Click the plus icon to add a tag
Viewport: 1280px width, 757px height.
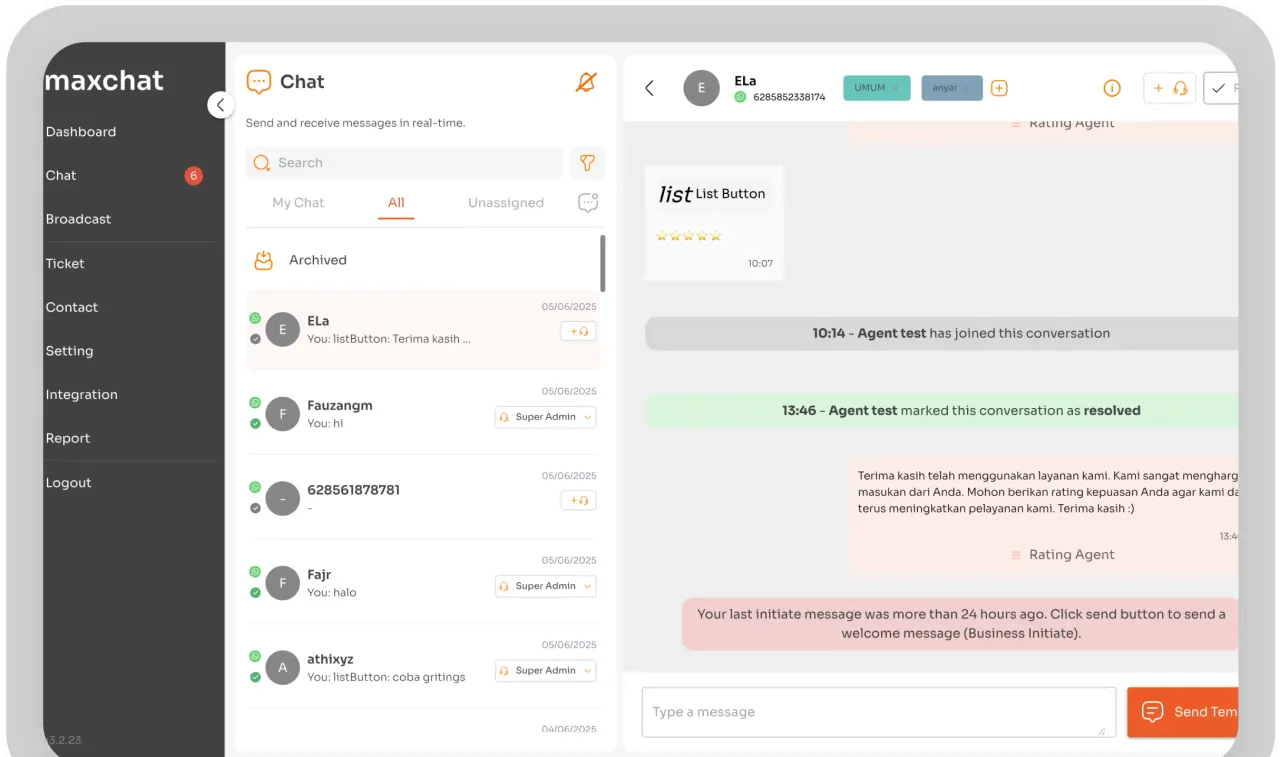click(x=999, y=88)
